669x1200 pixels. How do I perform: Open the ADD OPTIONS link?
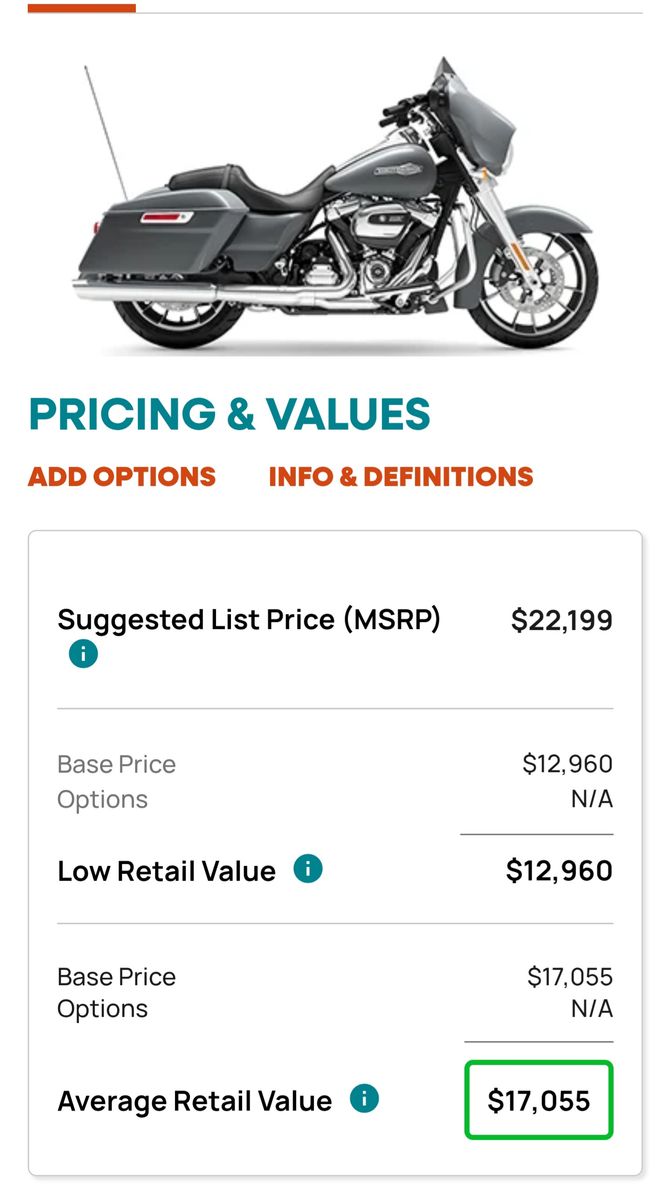[x=122, y=477]
